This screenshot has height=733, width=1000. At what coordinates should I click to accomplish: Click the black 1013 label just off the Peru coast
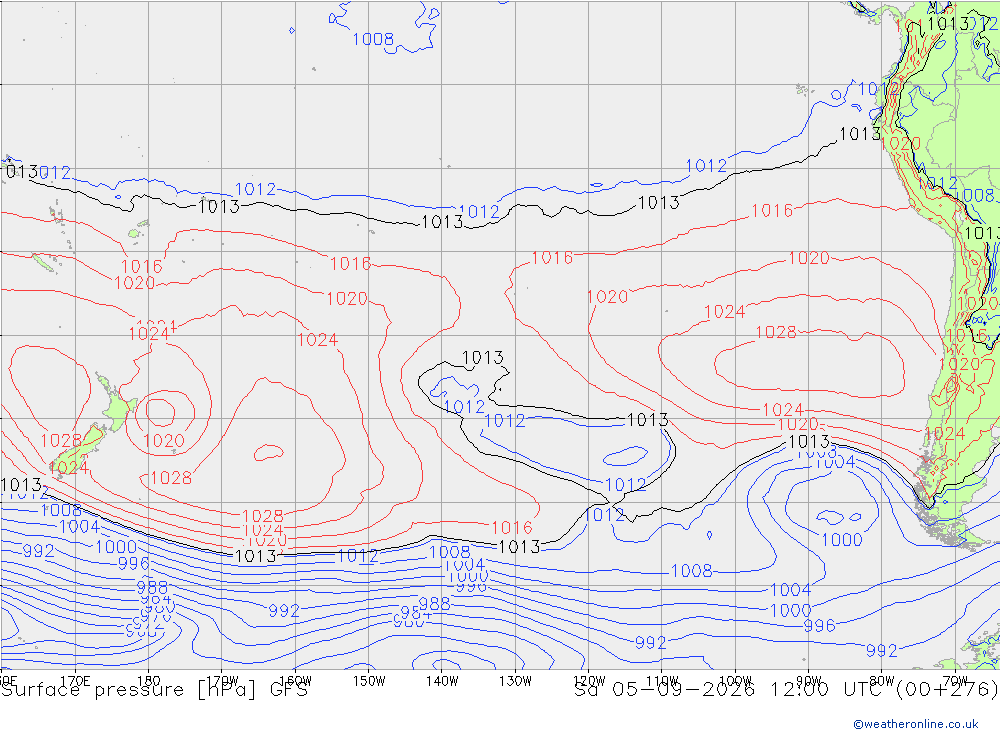[x=860, y=134]
